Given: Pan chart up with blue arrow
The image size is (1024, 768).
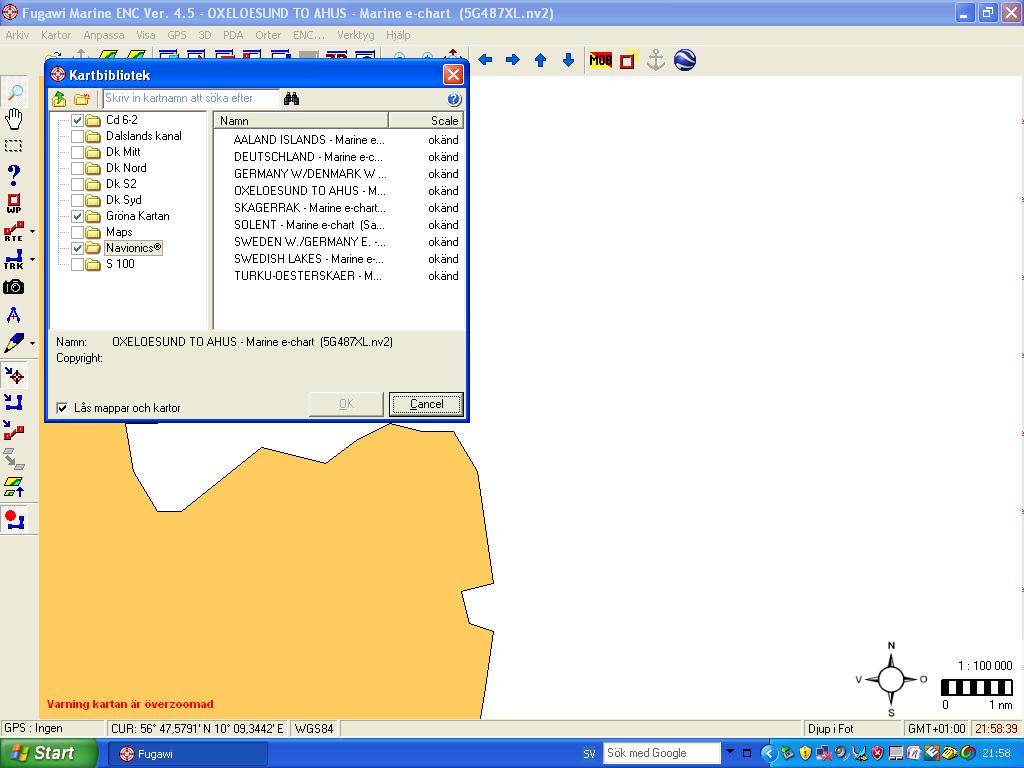Looking at the screenshot, I should pos(540,60).
